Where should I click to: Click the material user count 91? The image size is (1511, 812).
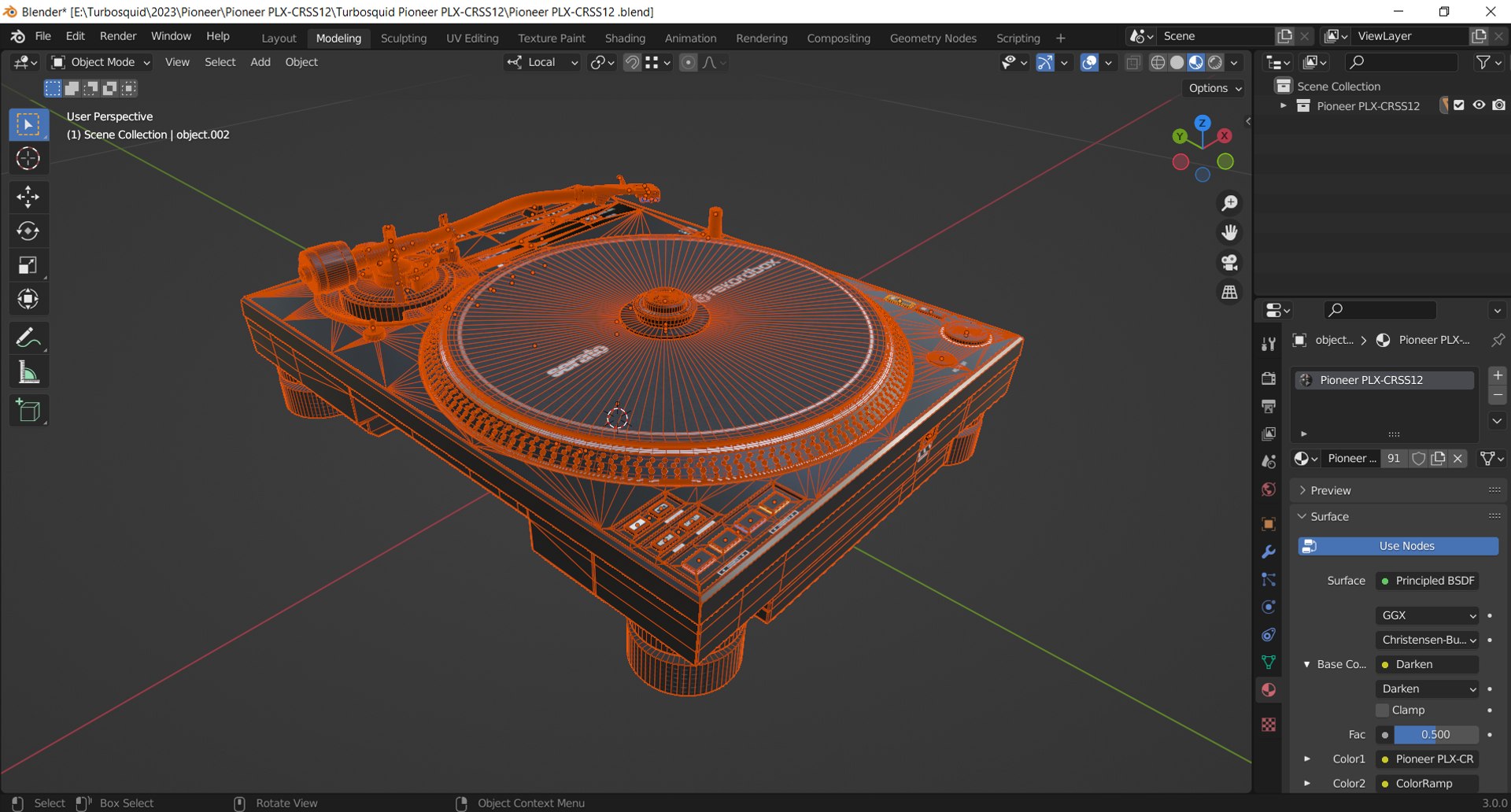[x=1394, y=459]
